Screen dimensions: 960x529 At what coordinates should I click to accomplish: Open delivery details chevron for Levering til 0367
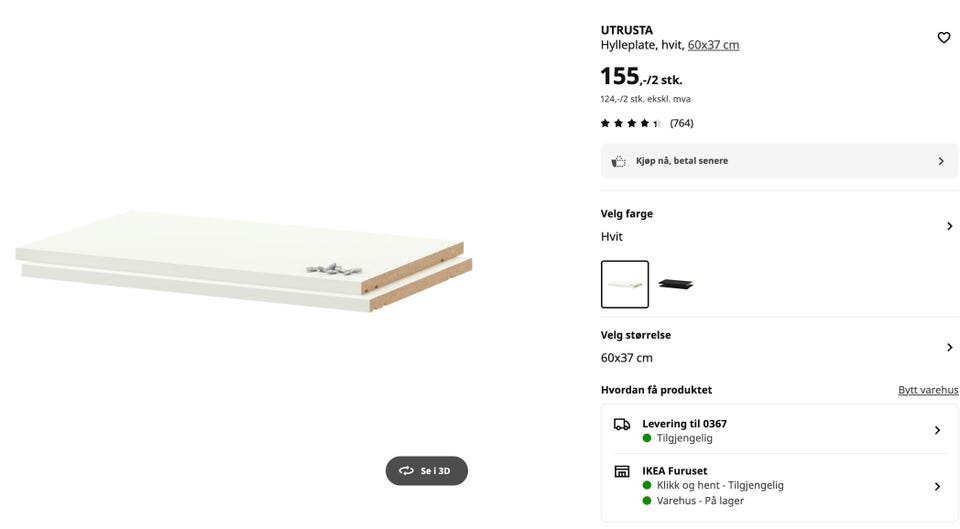coord(937,430)
